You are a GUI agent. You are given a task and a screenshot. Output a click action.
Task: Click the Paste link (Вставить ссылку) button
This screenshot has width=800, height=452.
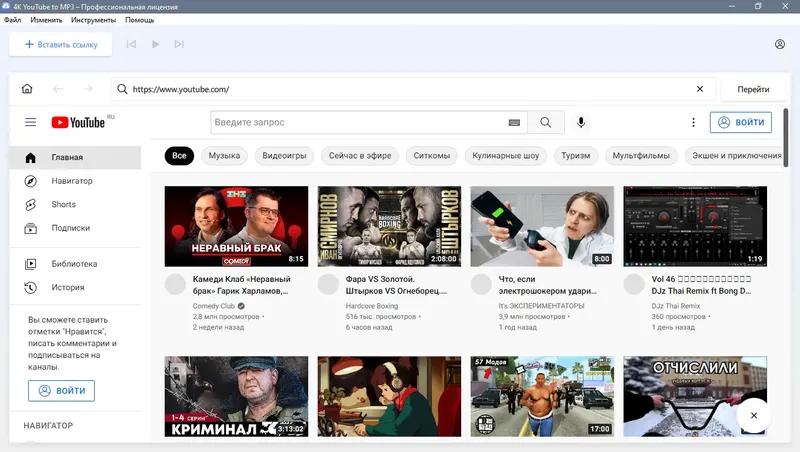coord(61,44)
